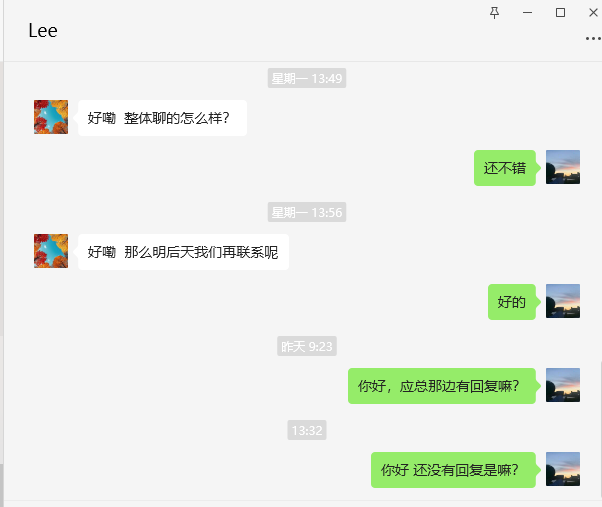Click my avatar next to '你好 还没有回复是嘛？'

click(x=563, y=469)
